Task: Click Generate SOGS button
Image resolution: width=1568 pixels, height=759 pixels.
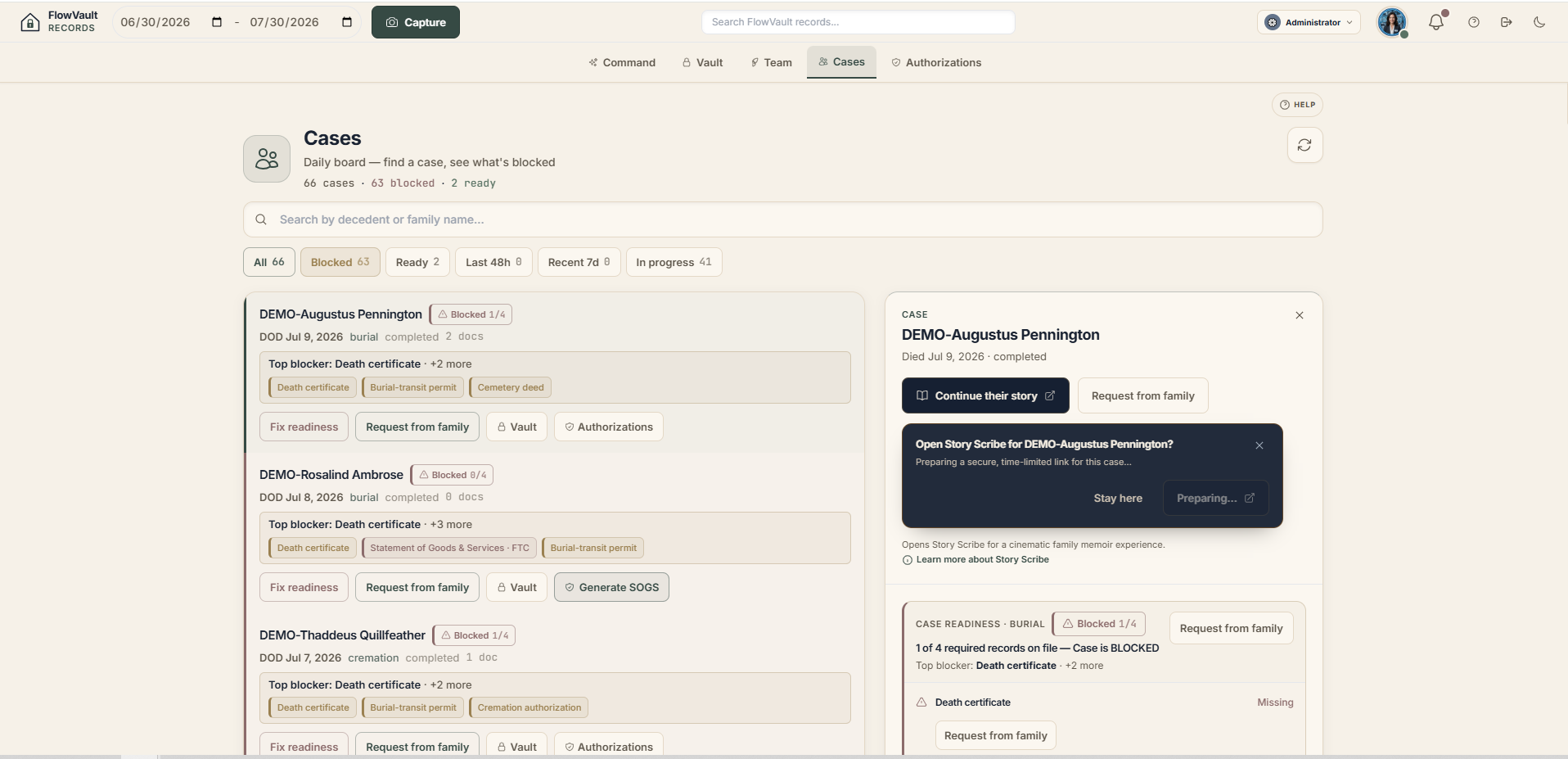Action: point(611,587)
